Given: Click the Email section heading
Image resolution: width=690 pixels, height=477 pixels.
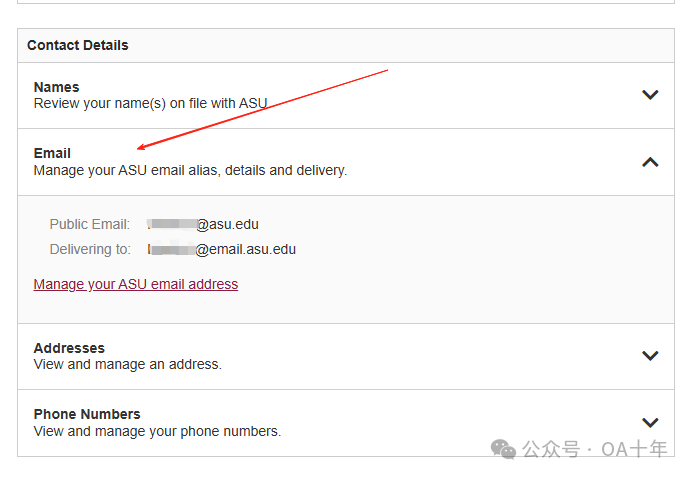Looking at the screenshot, I should (x=52, y=153).
